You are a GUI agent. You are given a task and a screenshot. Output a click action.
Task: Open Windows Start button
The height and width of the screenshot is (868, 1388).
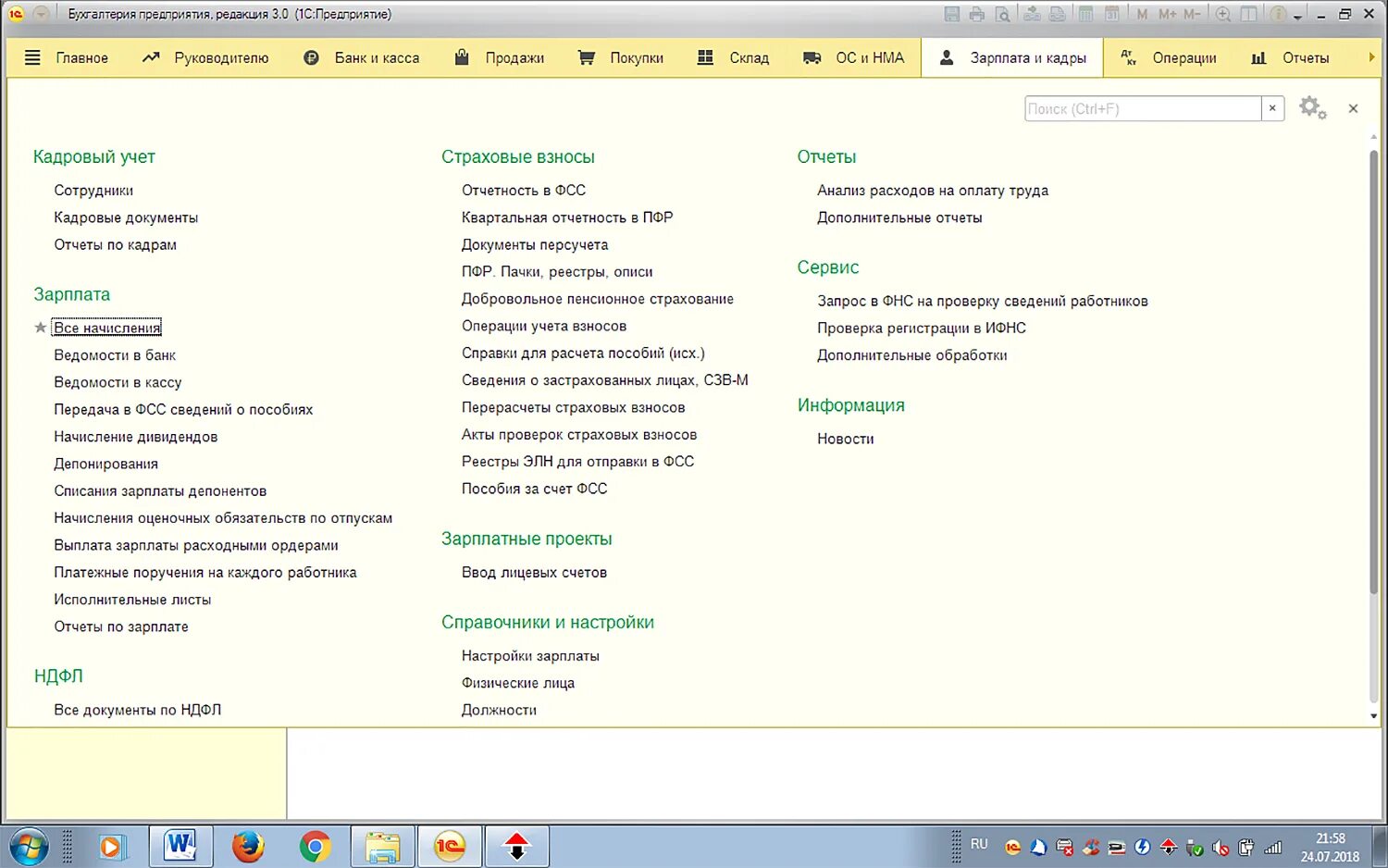(x=29, y=846)
